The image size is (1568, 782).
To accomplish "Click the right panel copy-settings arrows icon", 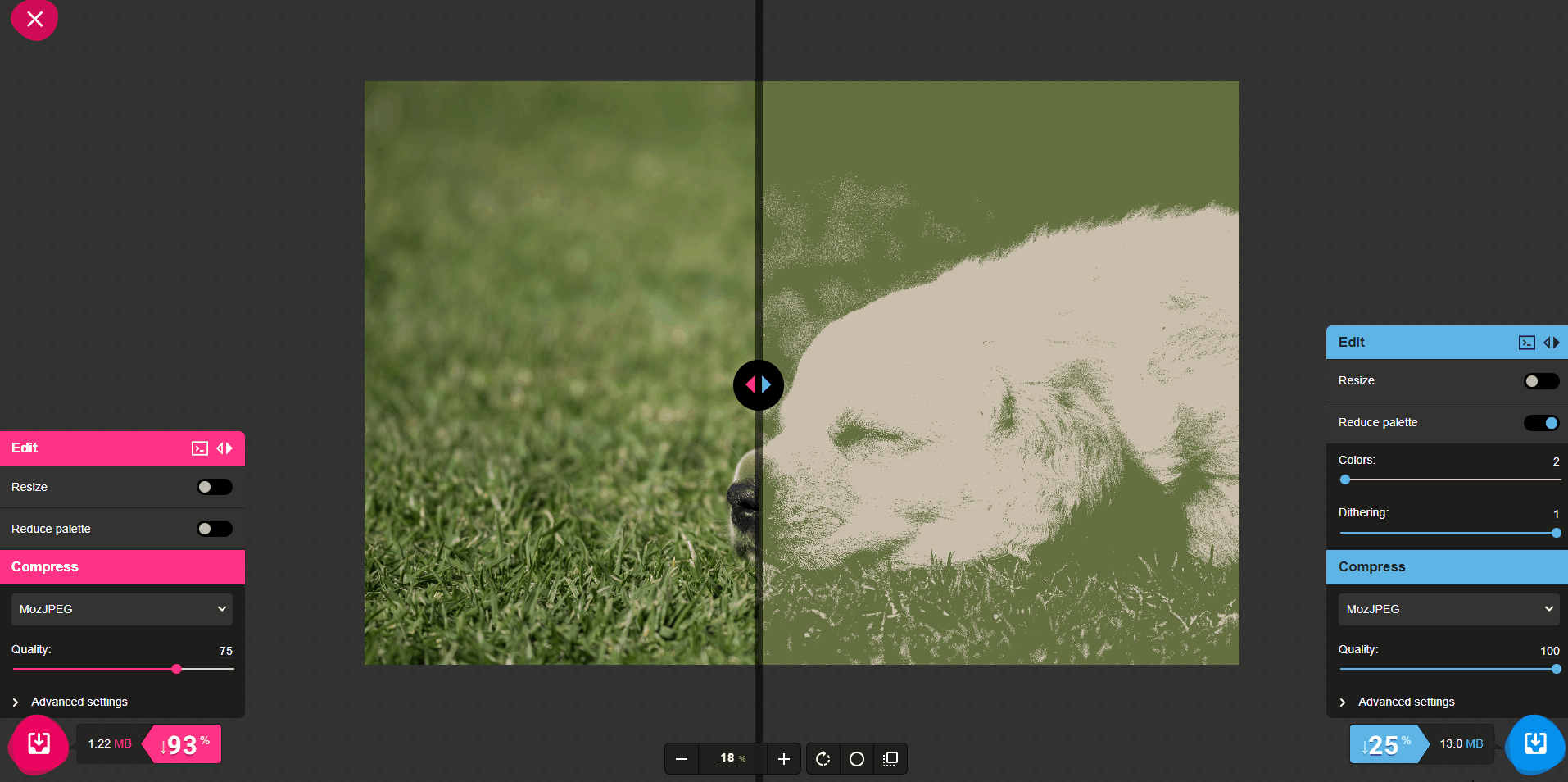I will [1552, 343].
